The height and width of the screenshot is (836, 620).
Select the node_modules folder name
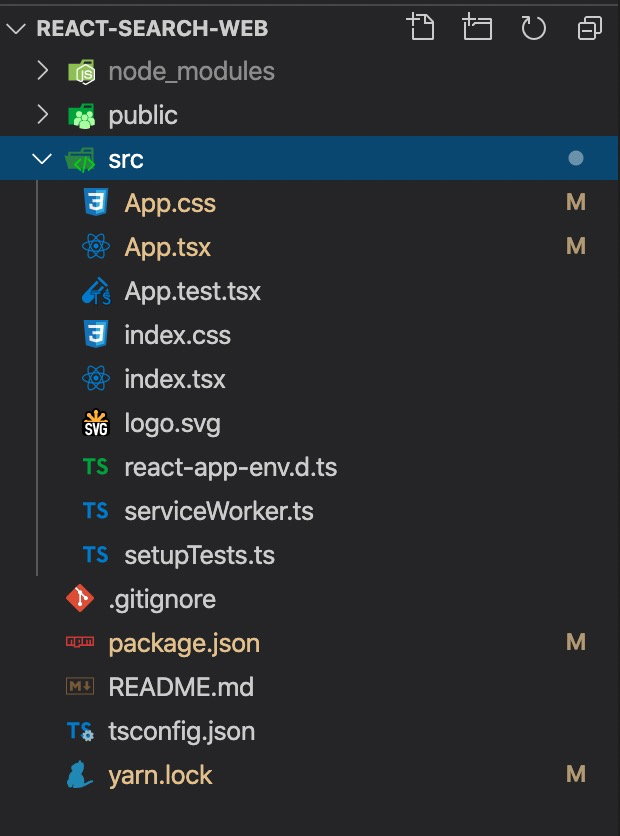pyautogui.click(x=191, y=71)
